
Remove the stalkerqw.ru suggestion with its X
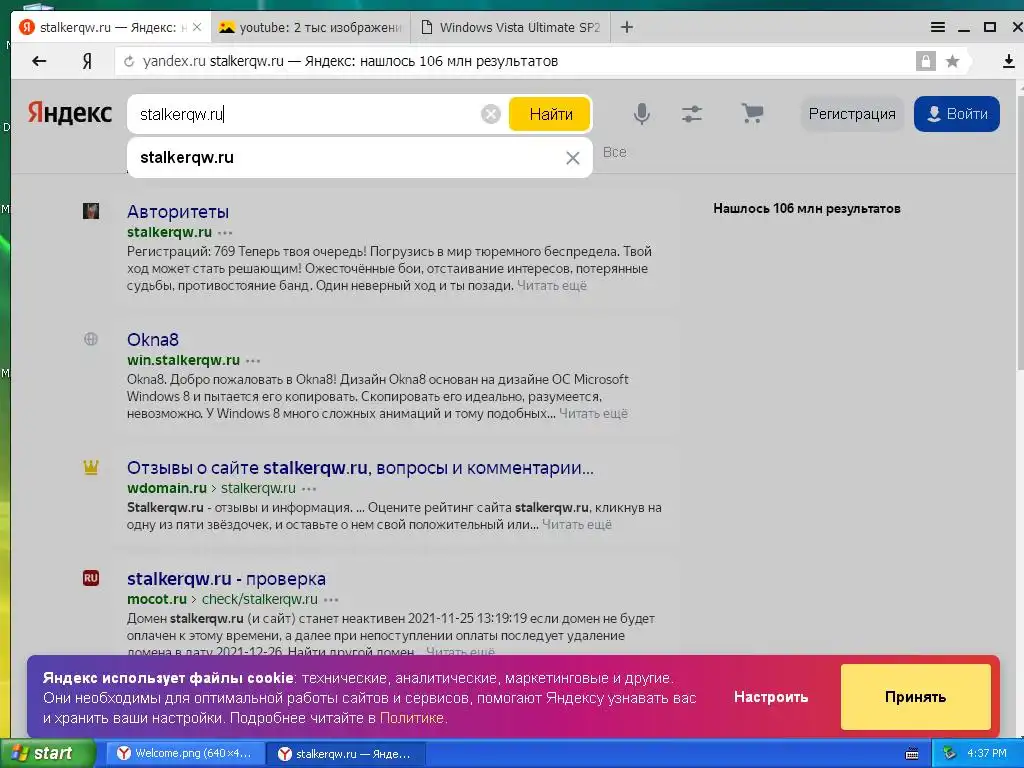click(573, 158)
